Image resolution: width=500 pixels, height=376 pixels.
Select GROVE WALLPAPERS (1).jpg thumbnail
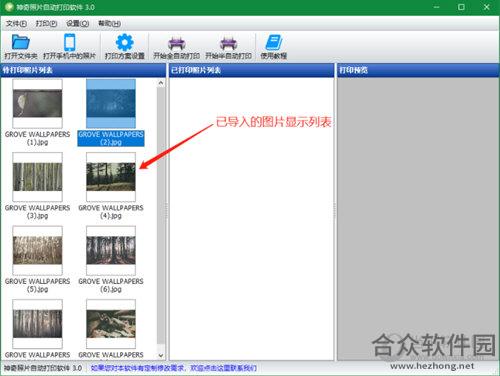click(37, 104)
